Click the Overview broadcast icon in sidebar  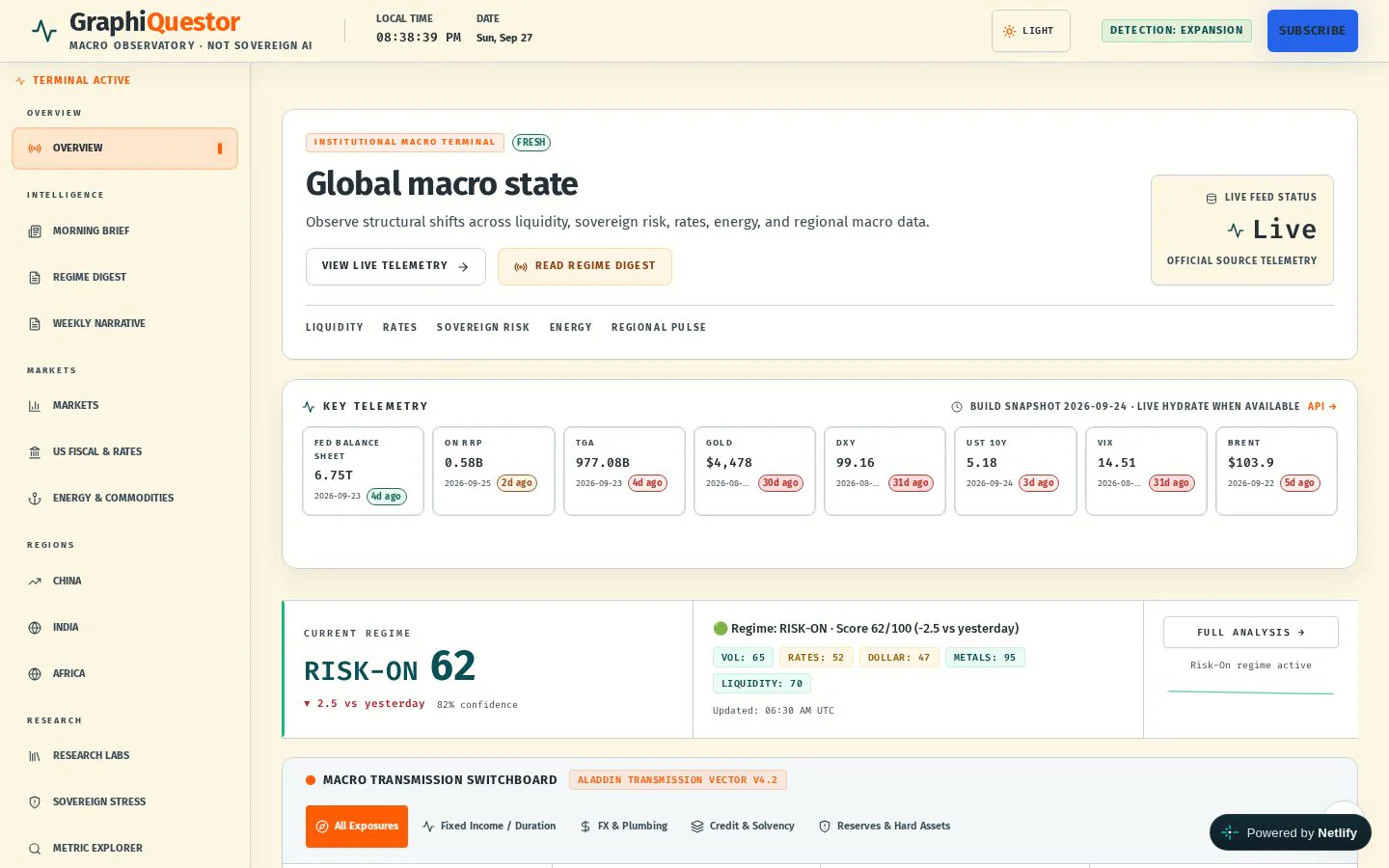[x=35, y=149]
